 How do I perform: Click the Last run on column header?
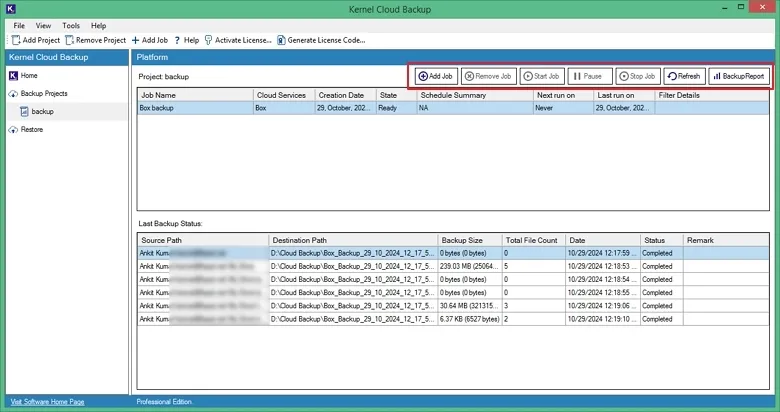pyautogui.click(x=624, y=95)
